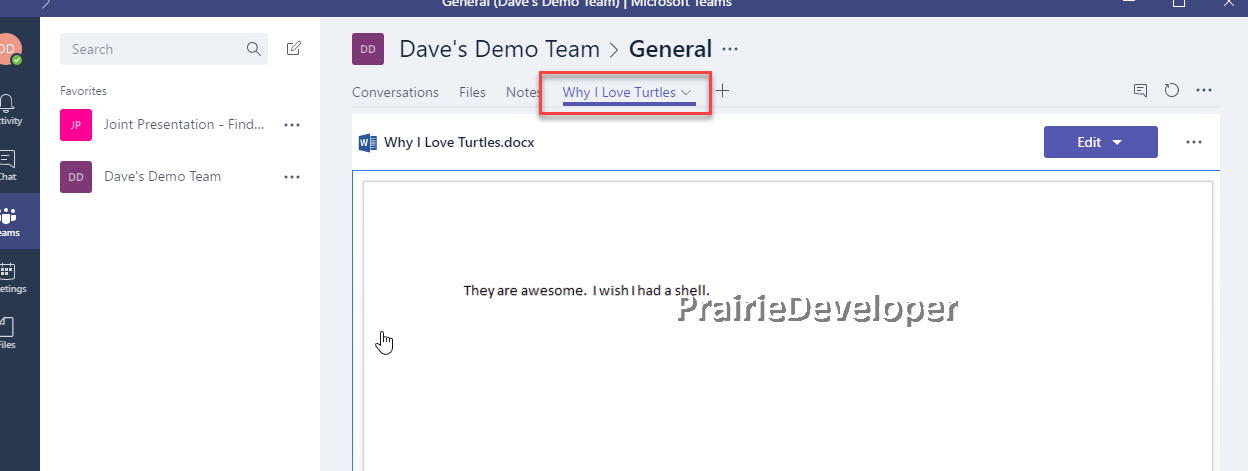Screen dimensions: 1248x471
Task: Click the DD team avatar in header
Action: (x=368, y=49)
